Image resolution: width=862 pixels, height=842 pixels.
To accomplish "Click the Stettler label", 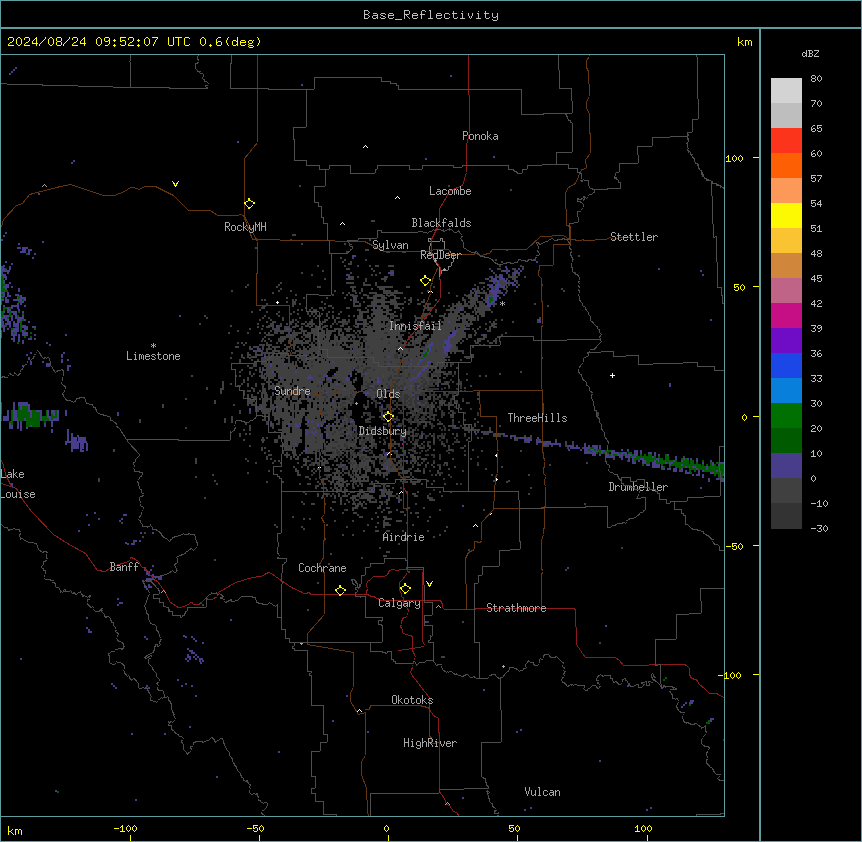I will 634,237.
